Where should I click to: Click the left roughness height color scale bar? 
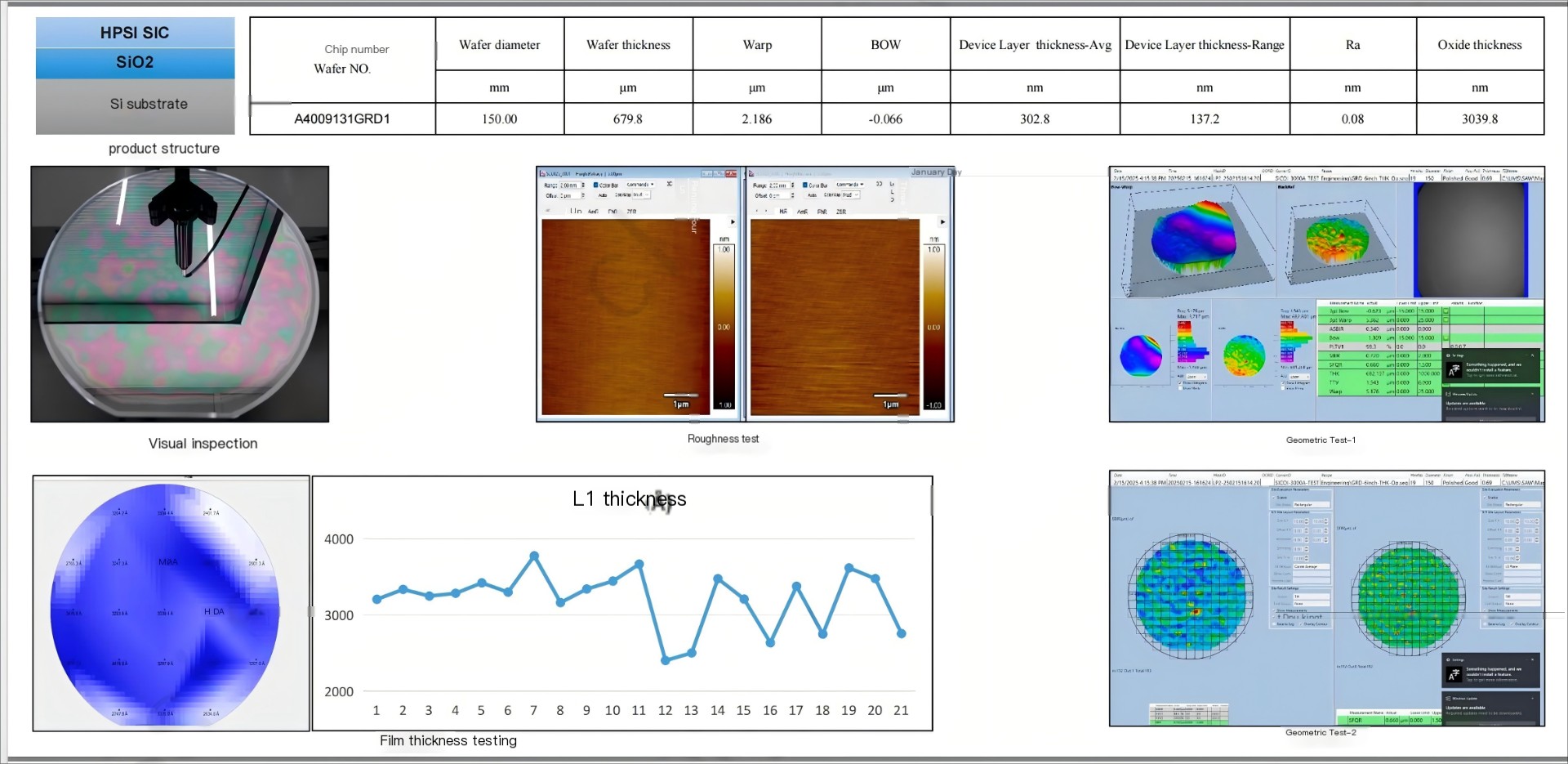[x=724, y=326]
